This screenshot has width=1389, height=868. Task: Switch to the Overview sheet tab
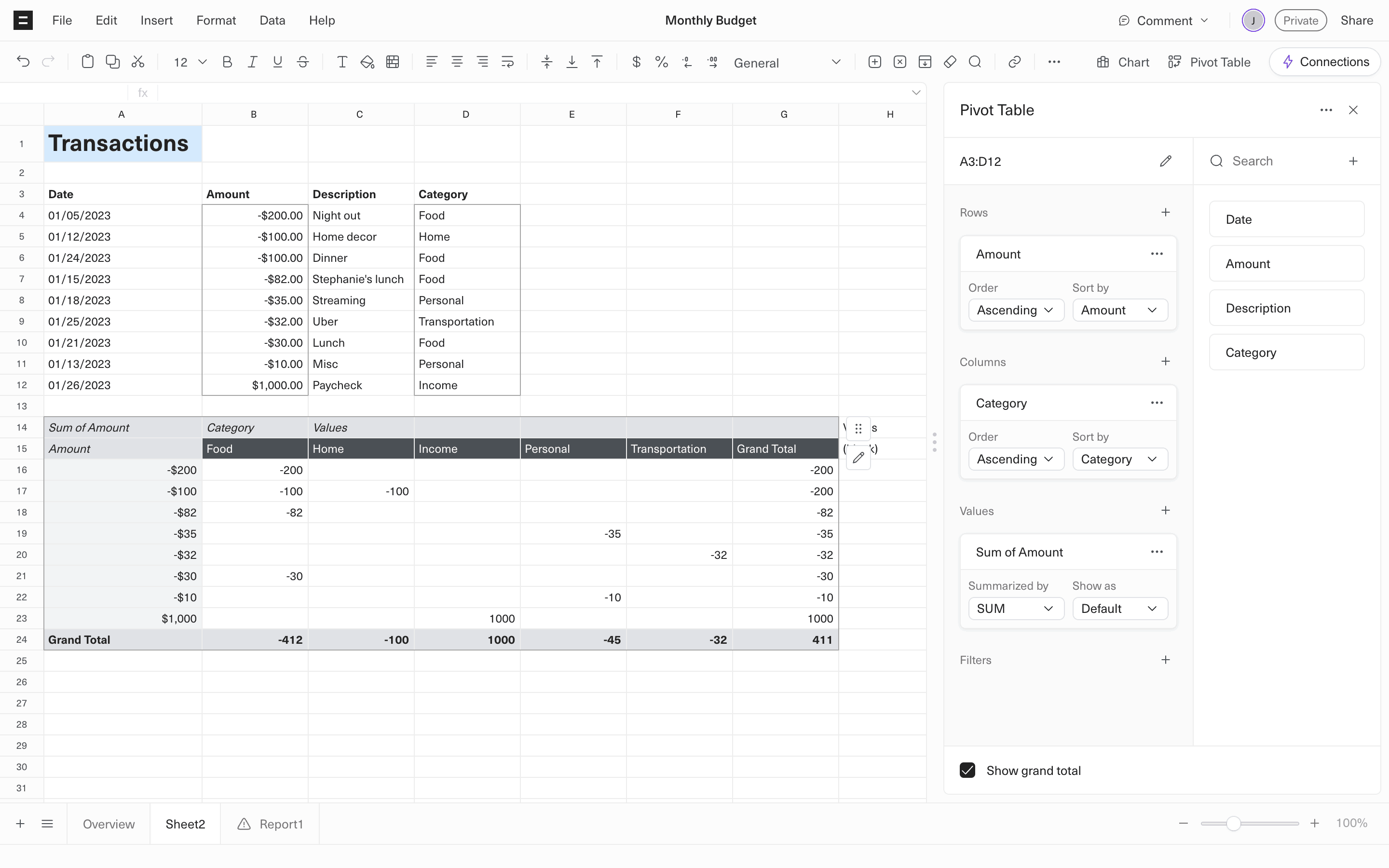tap(109, 825)
